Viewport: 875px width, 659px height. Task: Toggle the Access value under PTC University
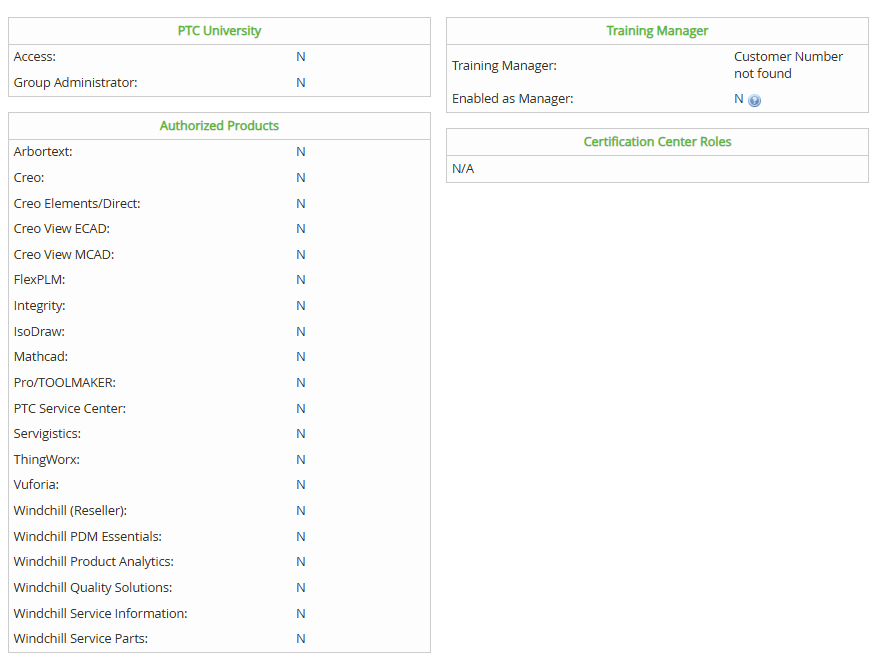tap(301, 56)
